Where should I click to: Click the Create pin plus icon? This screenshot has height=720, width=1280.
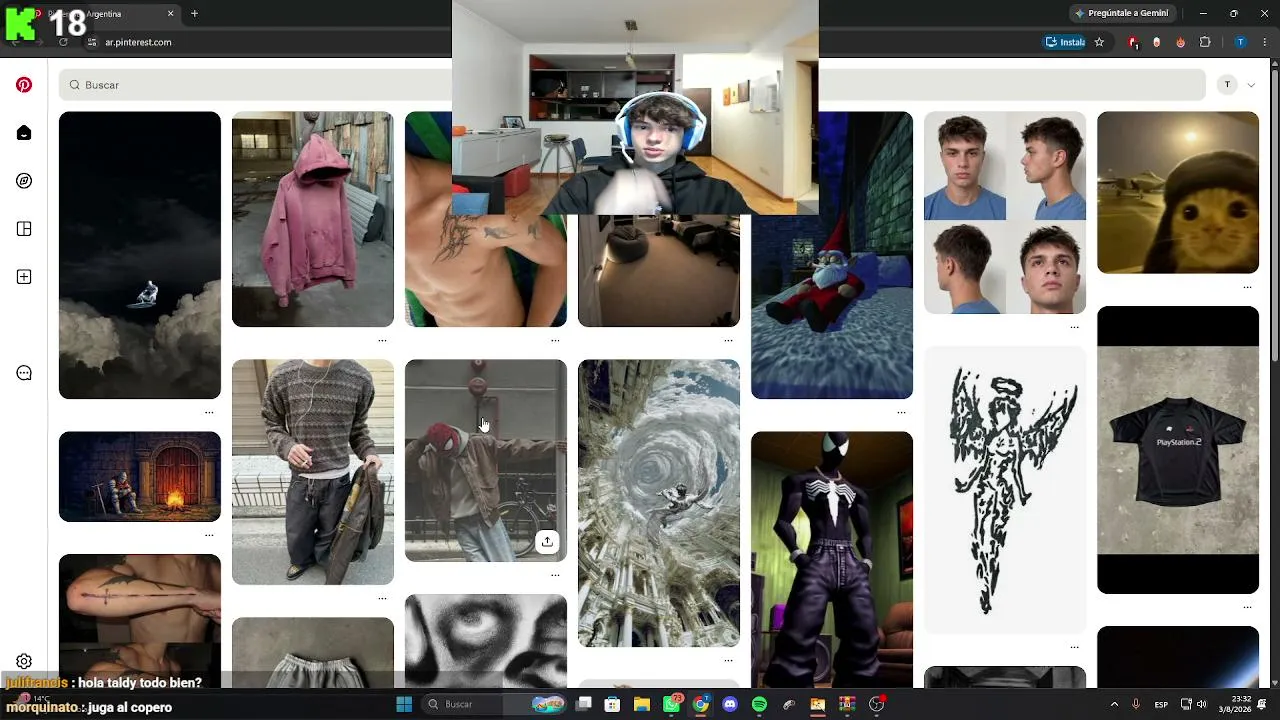[24, 277]
